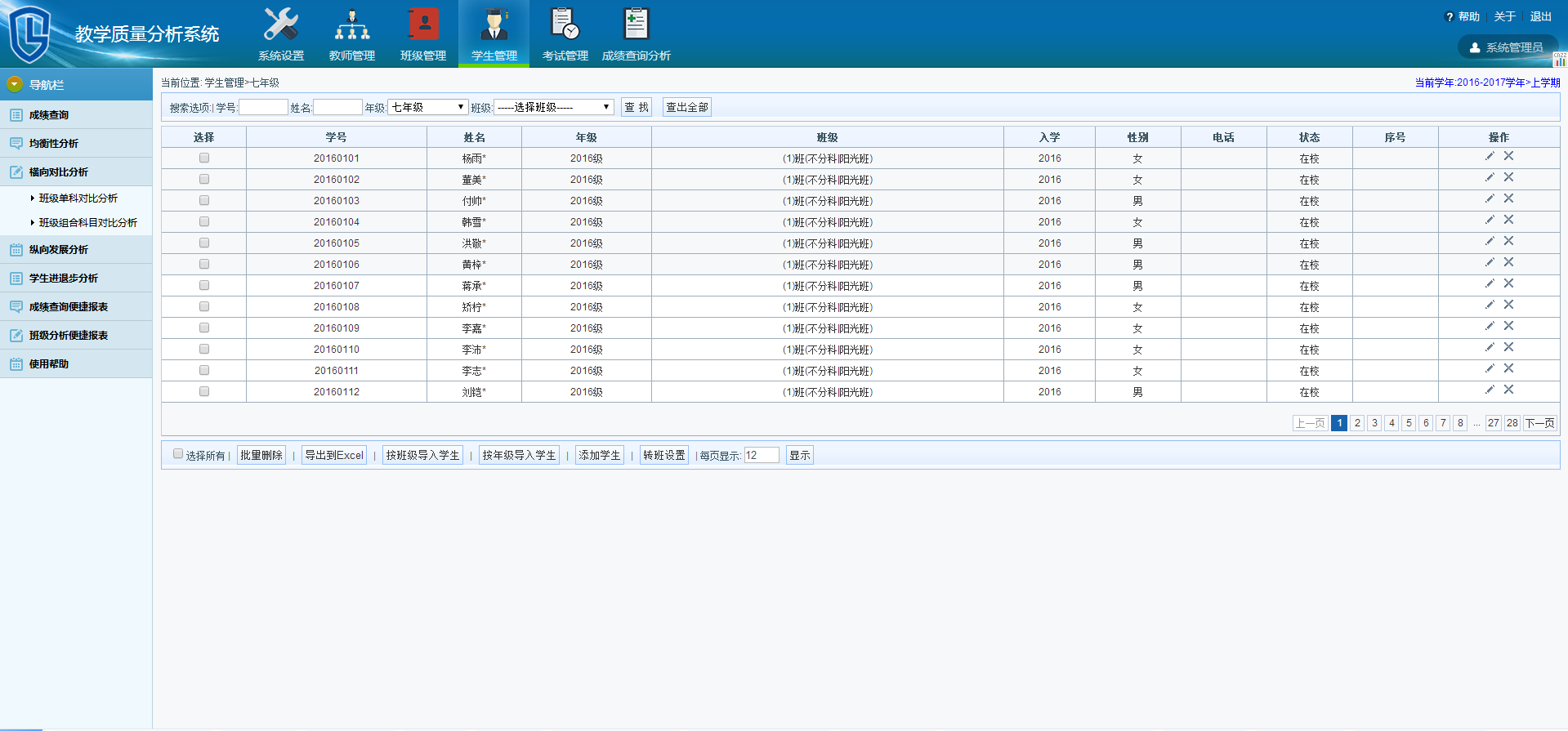The image size is (1568, 731).
Task: Open 均衡性分析 sidebar menu
Action: coord(76,143)
